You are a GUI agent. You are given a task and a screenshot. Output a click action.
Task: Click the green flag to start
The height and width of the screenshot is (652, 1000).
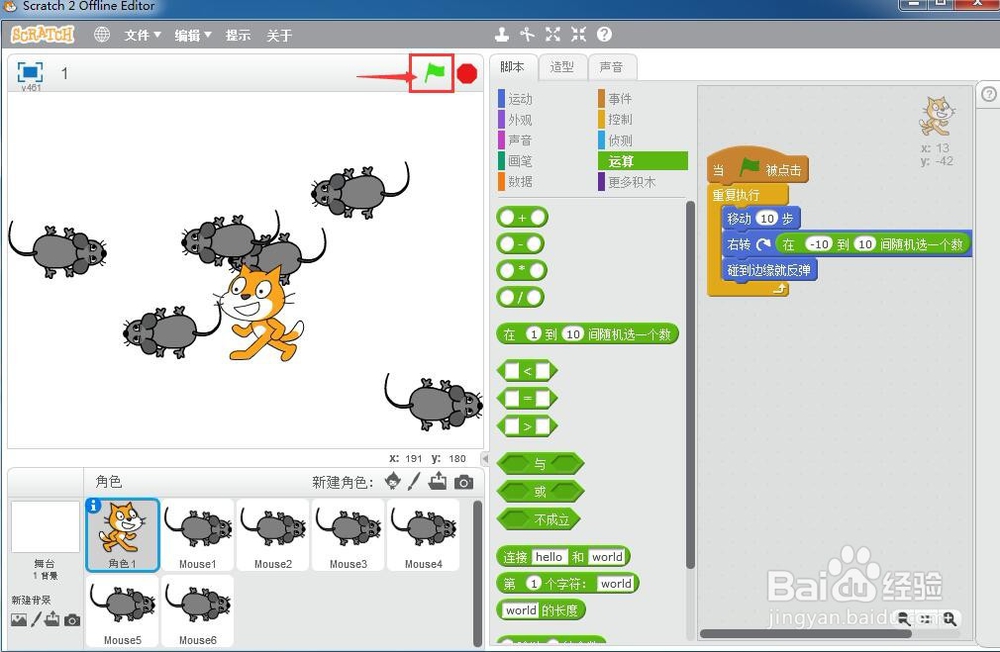pyautogui.click(x=434, y=73)
